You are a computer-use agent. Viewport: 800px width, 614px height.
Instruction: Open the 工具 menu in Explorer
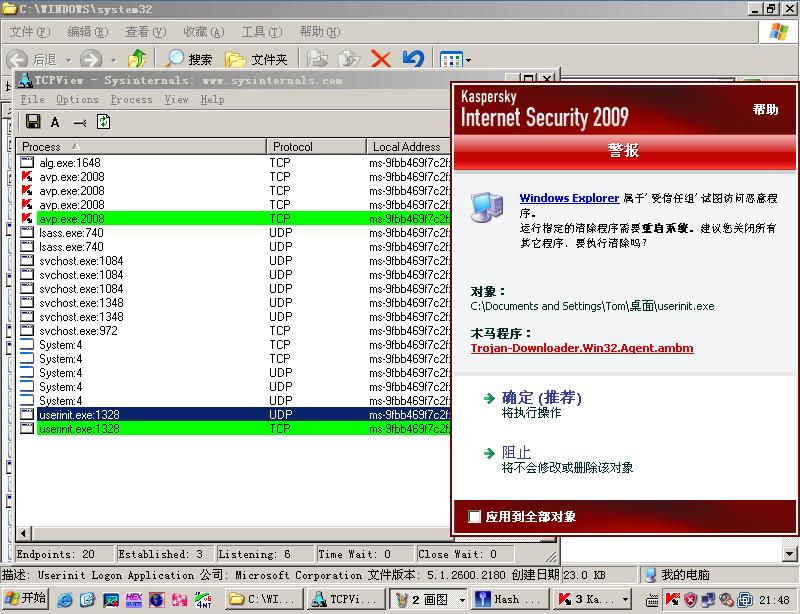pyautogui.click(x=262, y=32)
